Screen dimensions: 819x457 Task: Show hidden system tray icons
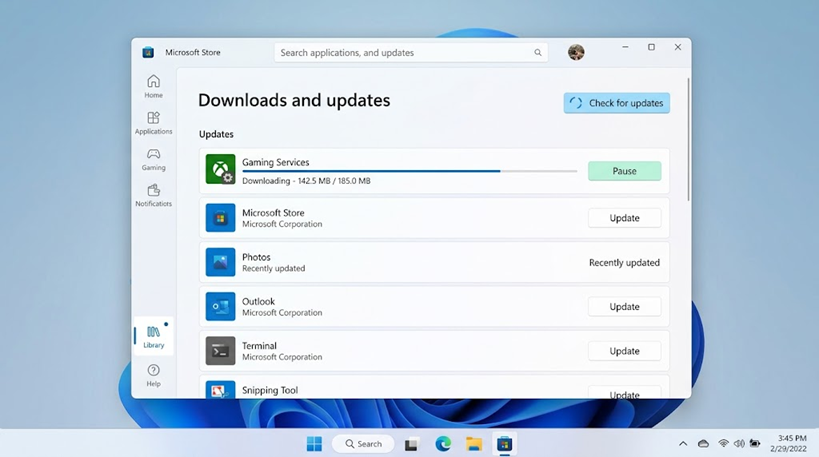click(683, 444)
